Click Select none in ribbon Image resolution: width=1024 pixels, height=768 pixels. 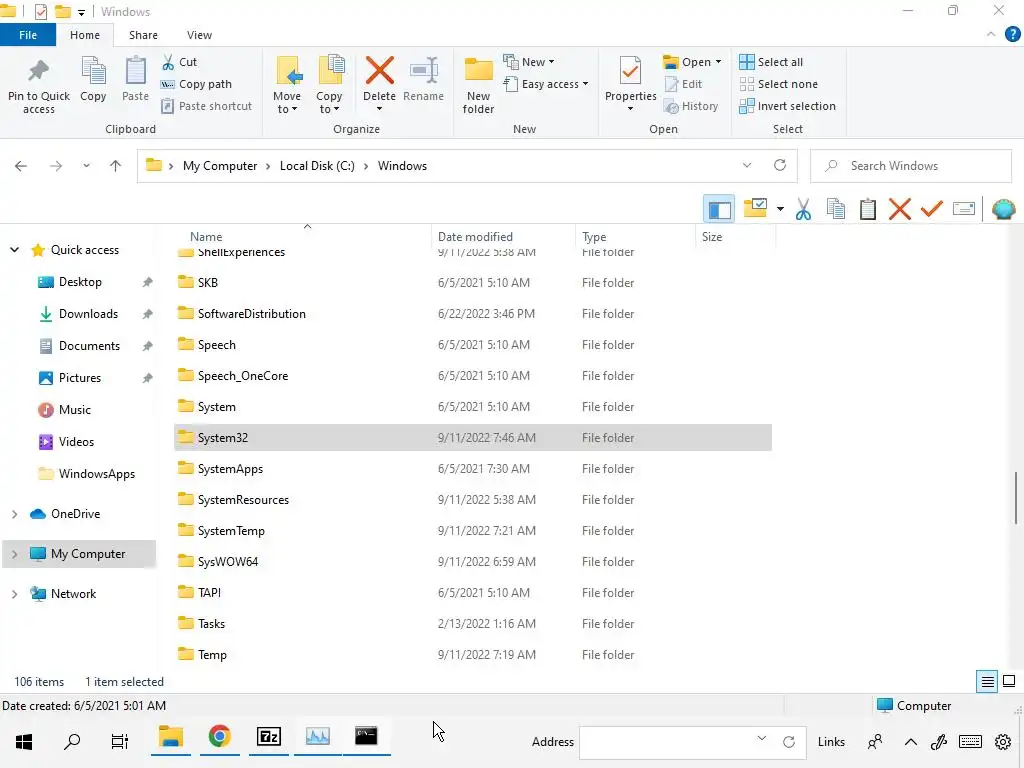click(778, 84)
